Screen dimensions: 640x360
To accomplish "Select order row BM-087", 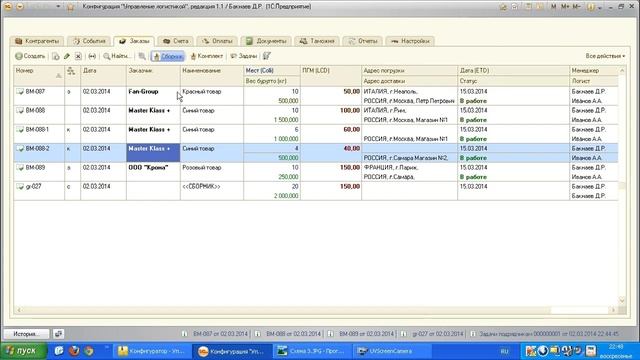I will [316, 96].
